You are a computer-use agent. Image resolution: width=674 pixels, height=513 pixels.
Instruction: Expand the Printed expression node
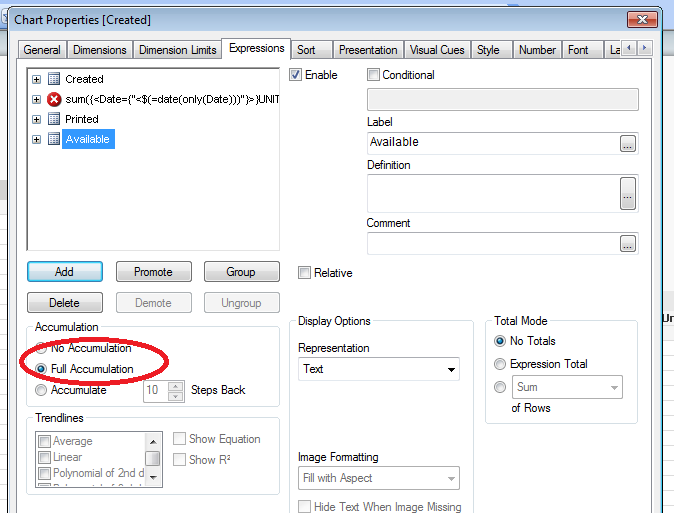37,120
